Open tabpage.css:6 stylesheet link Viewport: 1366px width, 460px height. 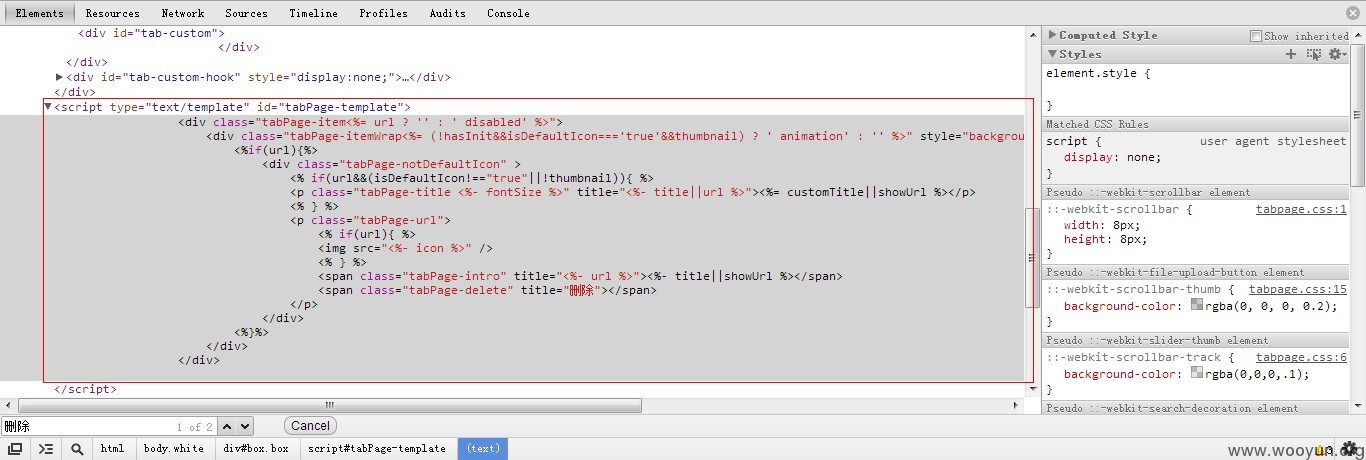tap(1301, 358)
